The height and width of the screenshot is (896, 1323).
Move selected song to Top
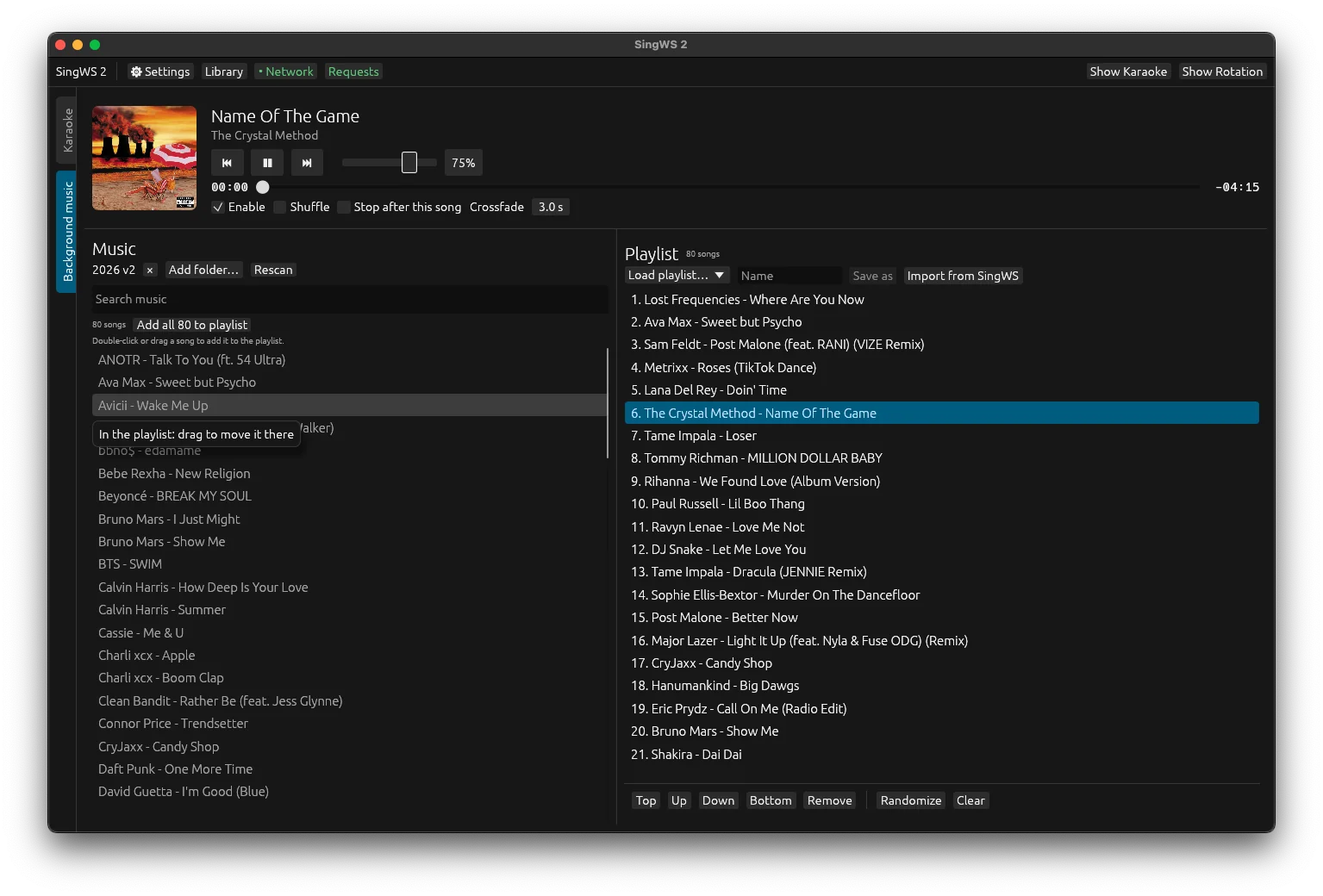tap(646, 800)
